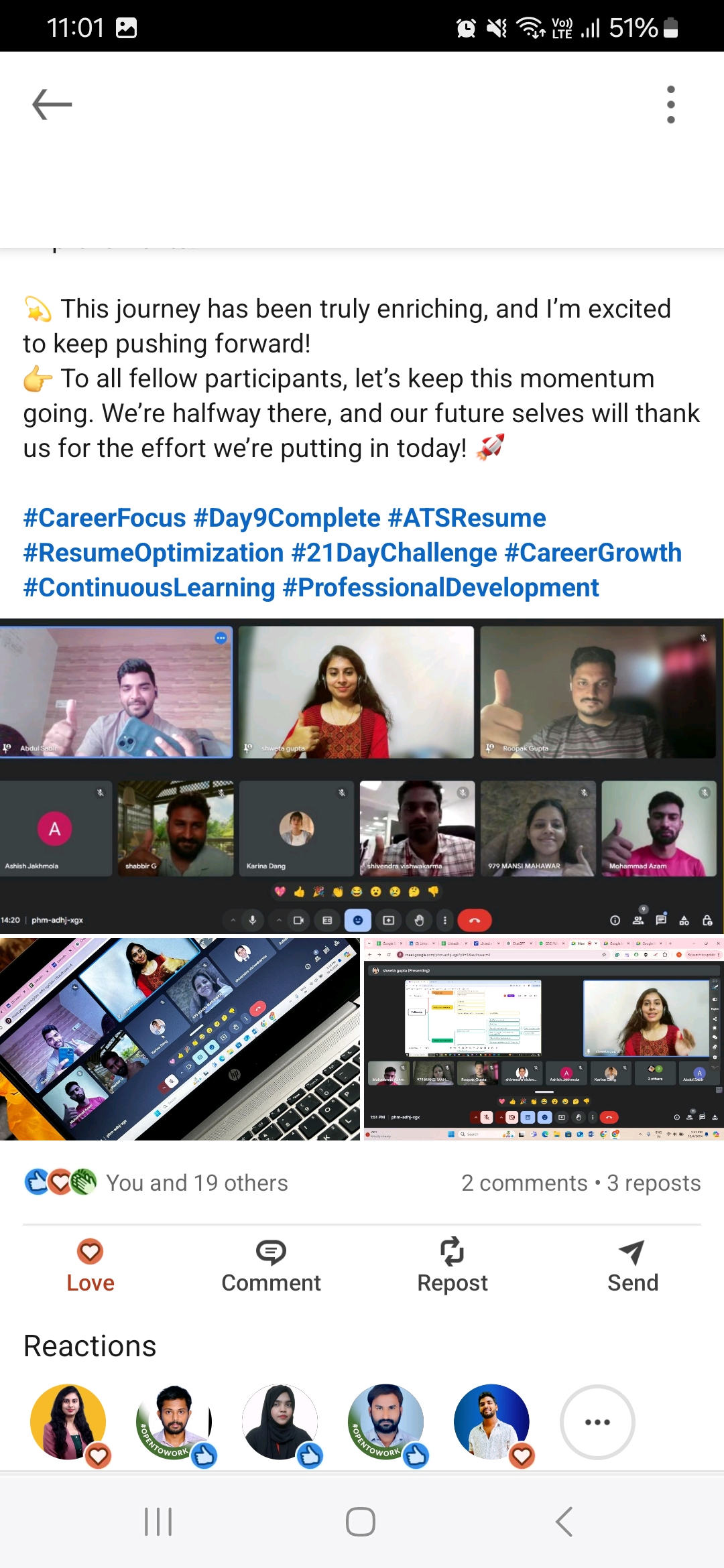Tap the Android recent apps button
The height and width of the screenshot is (1568, 724).
pos(158,1521)
